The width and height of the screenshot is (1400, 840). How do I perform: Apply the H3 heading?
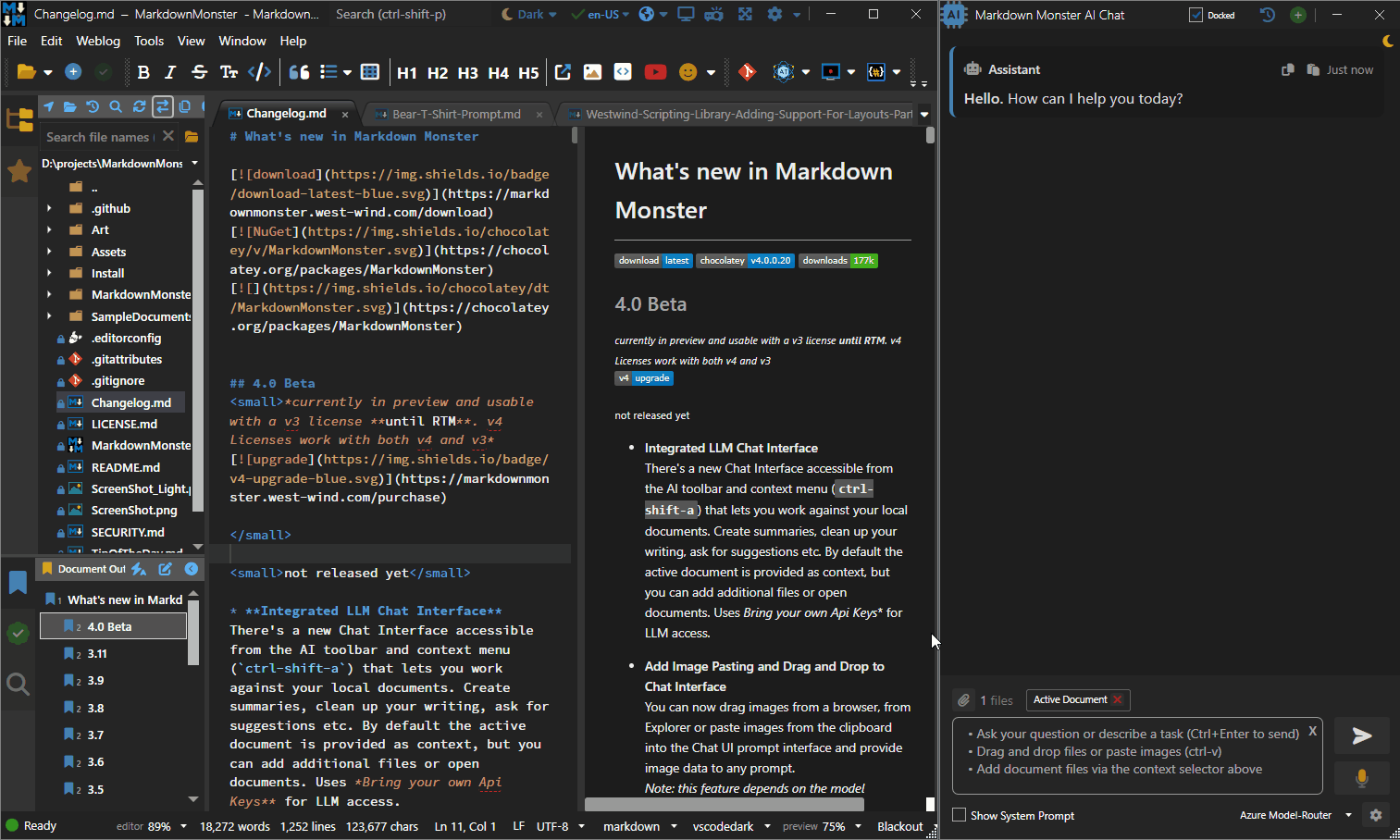pyautogui.click(x=468, y=73)
